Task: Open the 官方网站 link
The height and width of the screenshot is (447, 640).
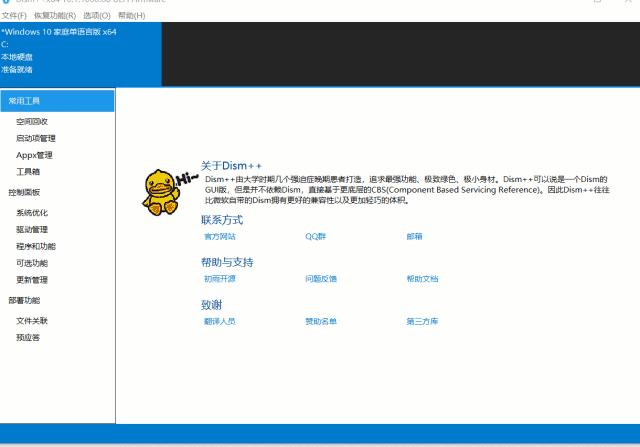Action: 220,236
